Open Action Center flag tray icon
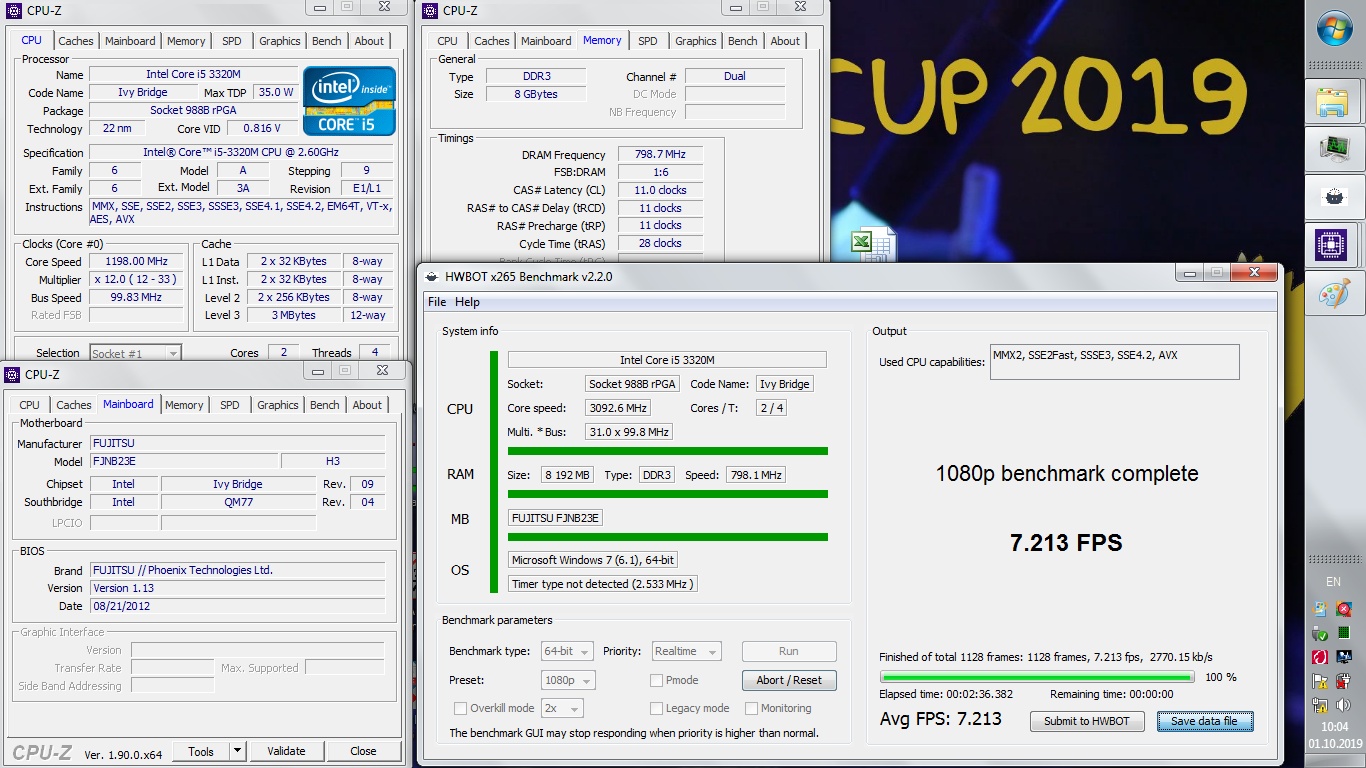Viewport: 1366px width, 768px height. click(x=1321, y=681)
